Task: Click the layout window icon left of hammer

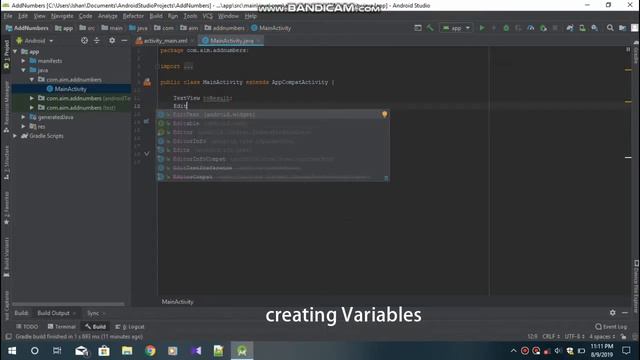Action: [x=418, y=28]
